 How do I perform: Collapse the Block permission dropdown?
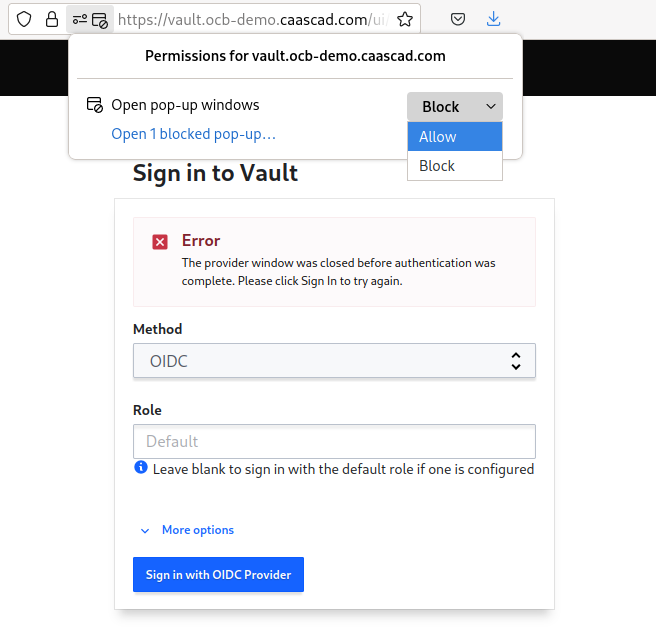point(455,107)
